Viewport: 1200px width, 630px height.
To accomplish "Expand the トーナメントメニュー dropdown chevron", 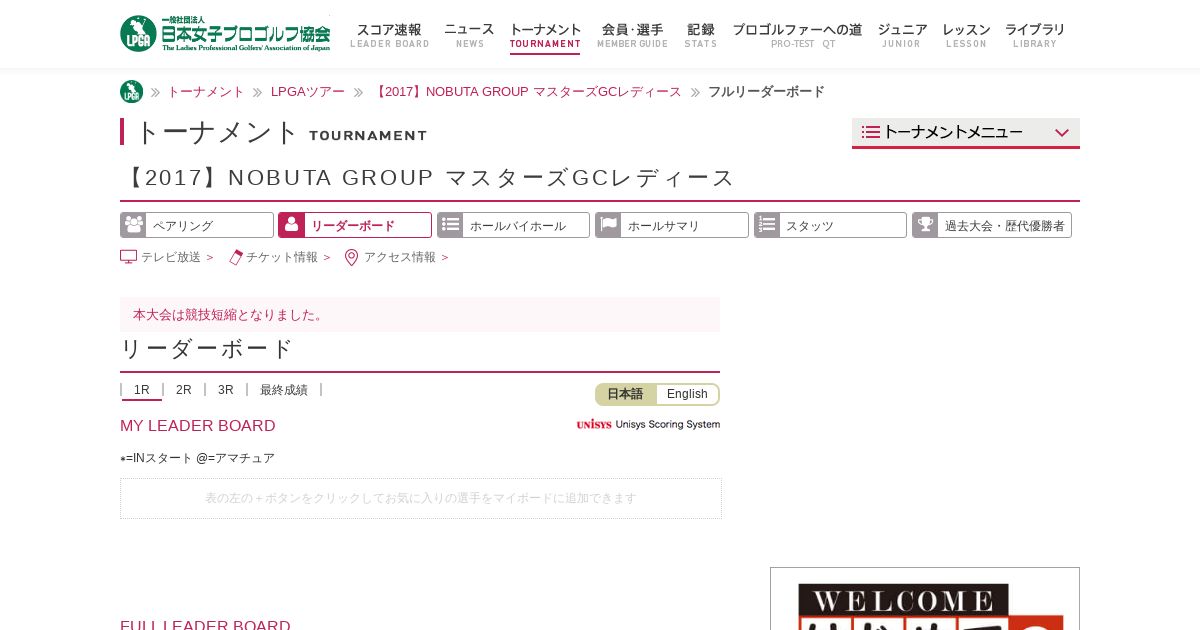I will 1062,132.
